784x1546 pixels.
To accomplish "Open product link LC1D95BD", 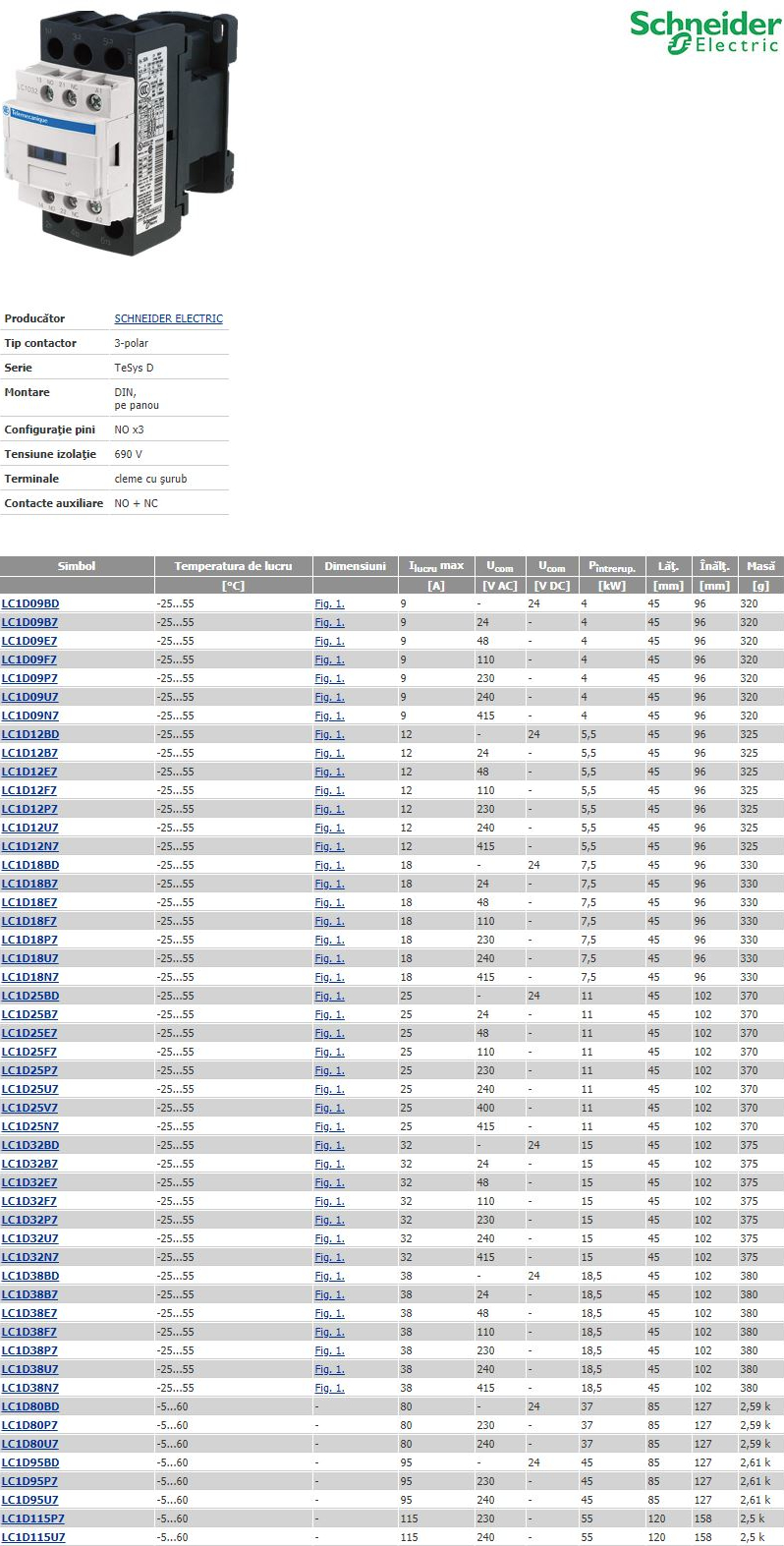I will [x=30, y=1462].
